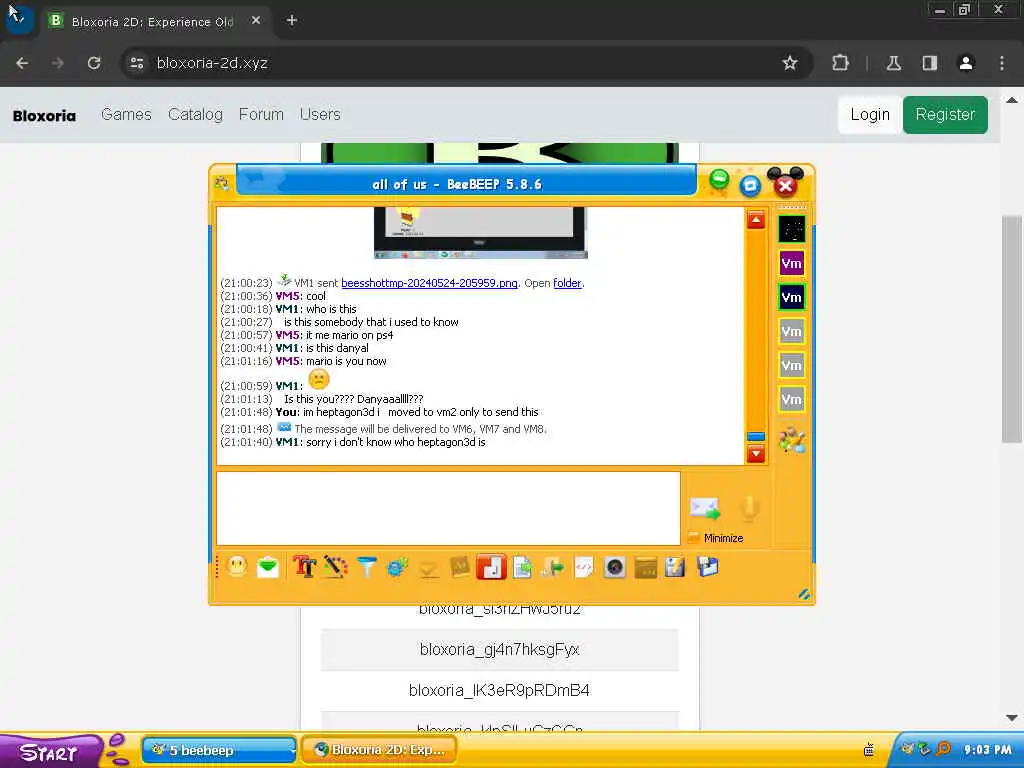The height and width of the screenshot is (768, 1024).
Task: Click the Start button on taskbar
Action: point(52,752)
